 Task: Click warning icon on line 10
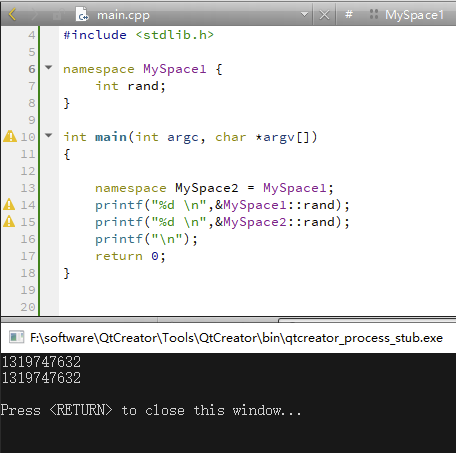10,136
